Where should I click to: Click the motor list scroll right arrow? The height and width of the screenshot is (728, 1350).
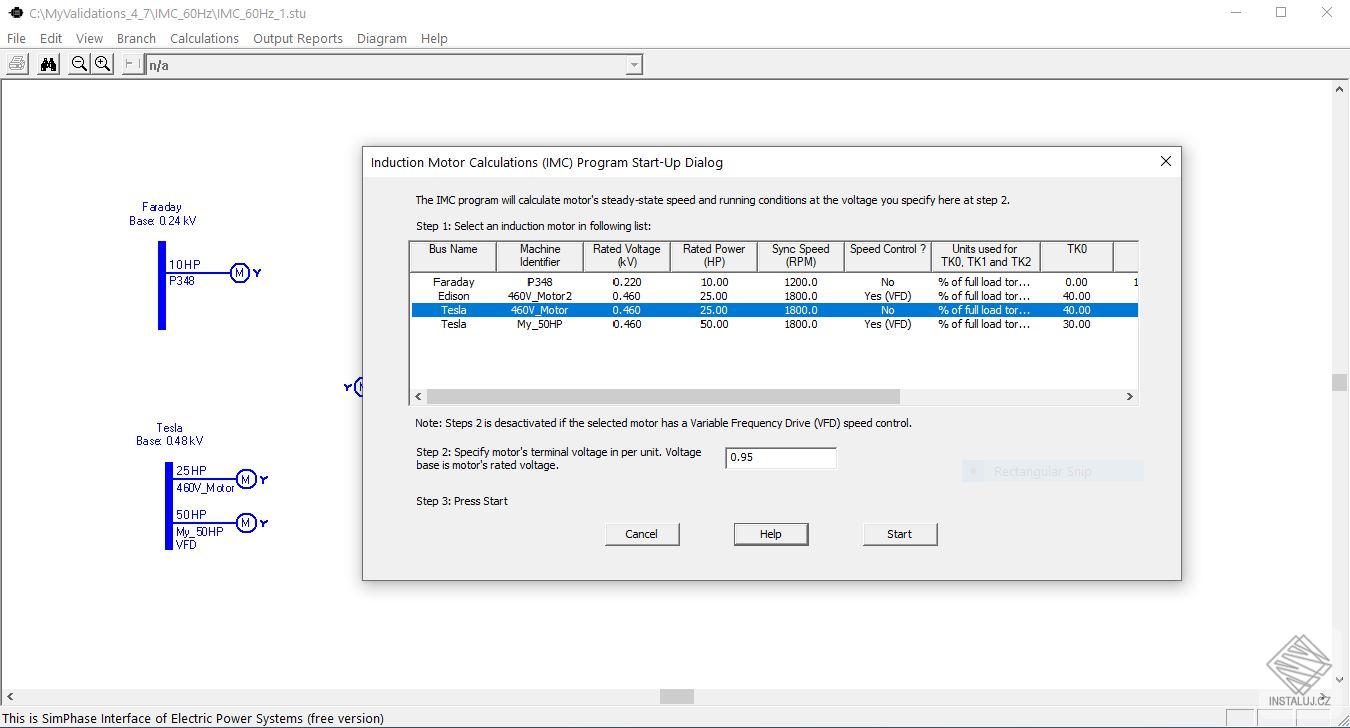coord(1130,396)
